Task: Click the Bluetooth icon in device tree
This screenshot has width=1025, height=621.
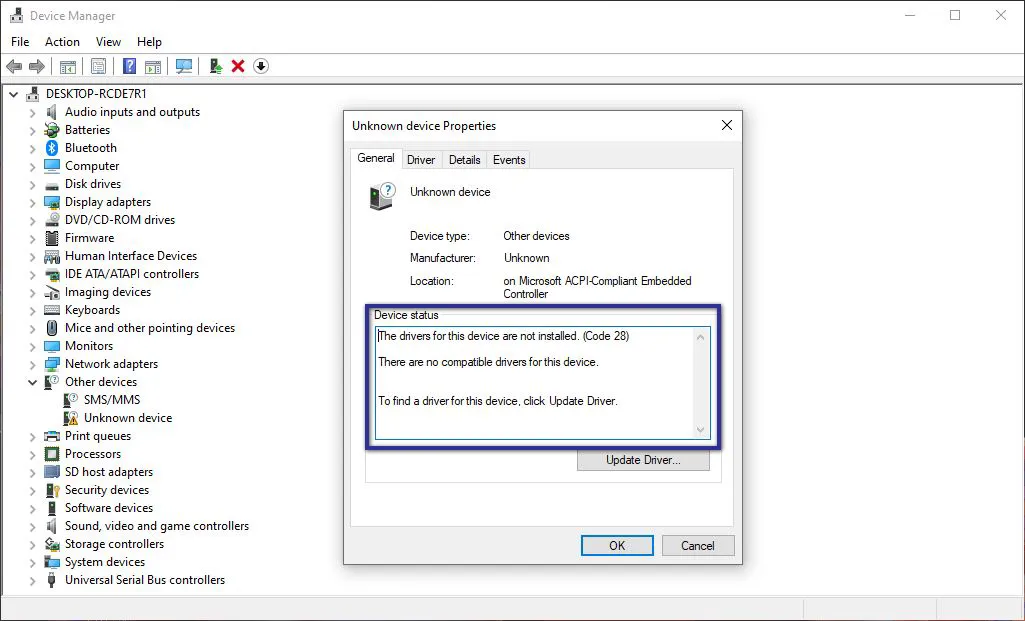Action: [53, 148]
